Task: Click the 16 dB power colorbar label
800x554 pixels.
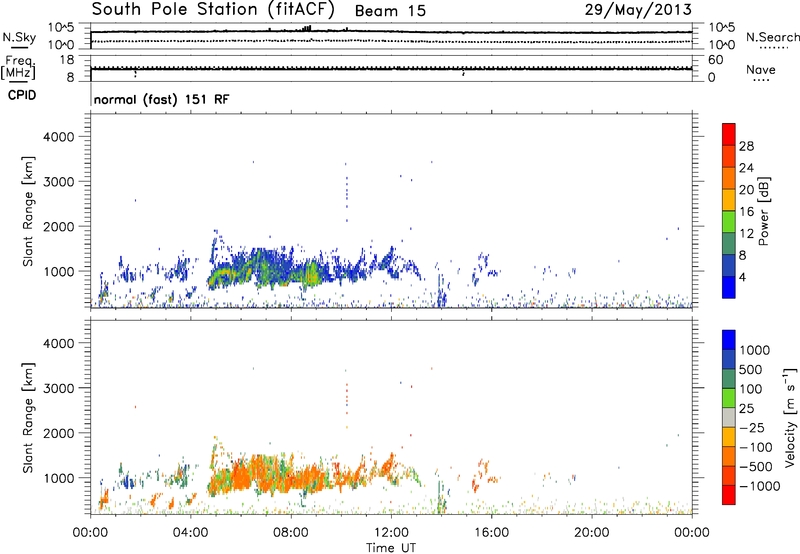Action: coord(746,212)
